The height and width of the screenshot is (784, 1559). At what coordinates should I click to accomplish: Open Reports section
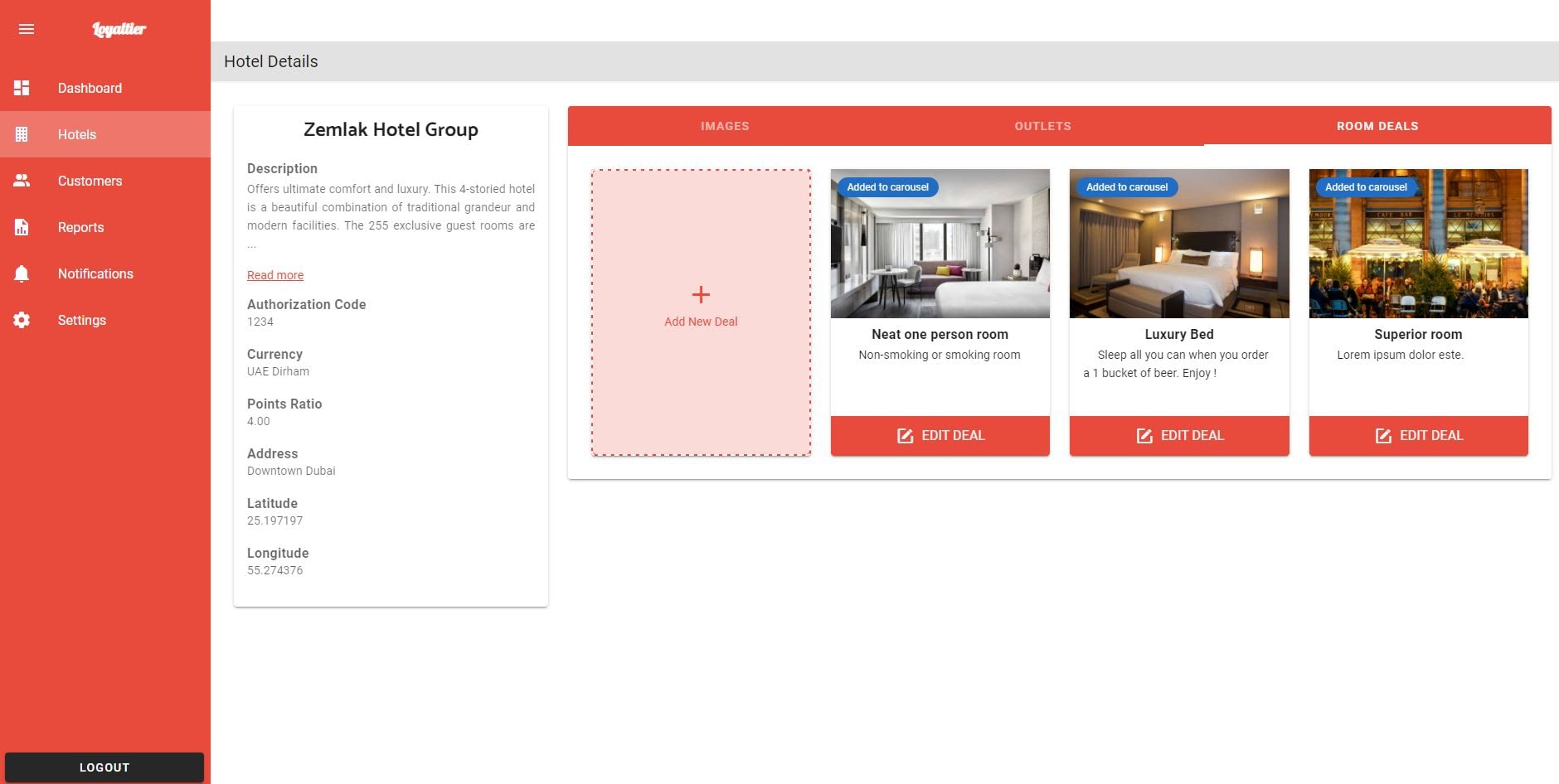pyautogui.click(x=105, y=227)
